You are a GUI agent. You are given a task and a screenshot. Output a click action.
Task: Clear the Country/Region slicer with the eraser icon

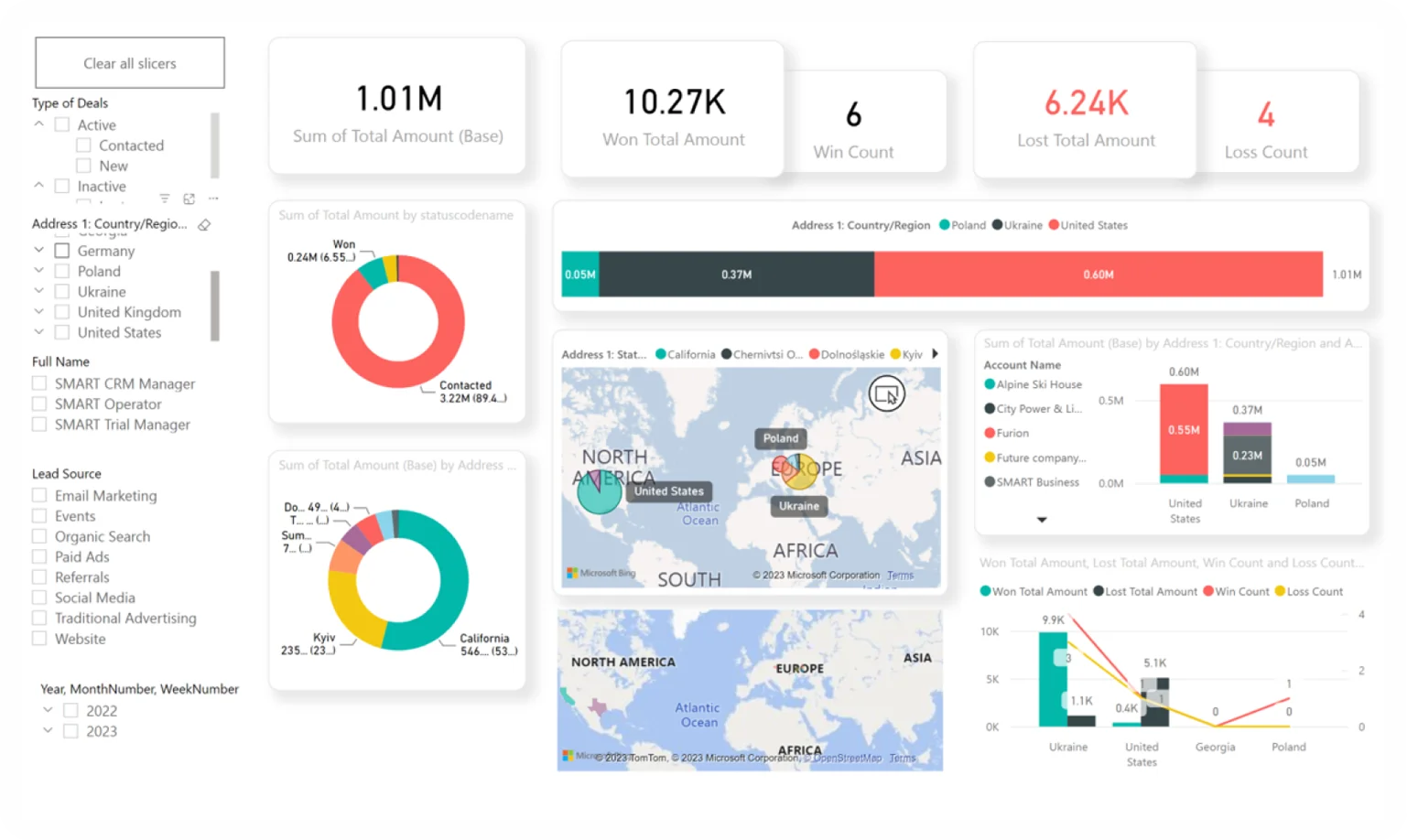[x=203, y=224]
